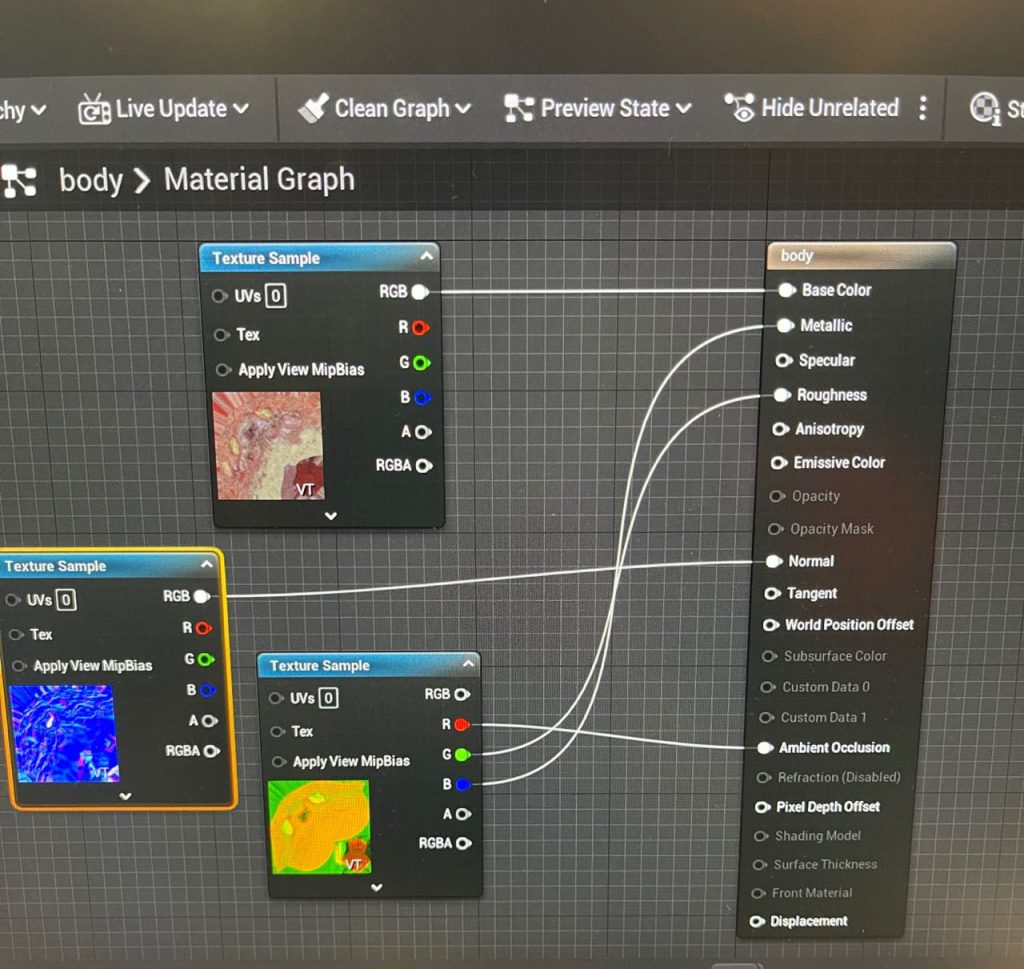This screenshot has width=1024, height=969.
Task: Click A output pin of top Texture Sample
Action: click(x=423, y=432)
